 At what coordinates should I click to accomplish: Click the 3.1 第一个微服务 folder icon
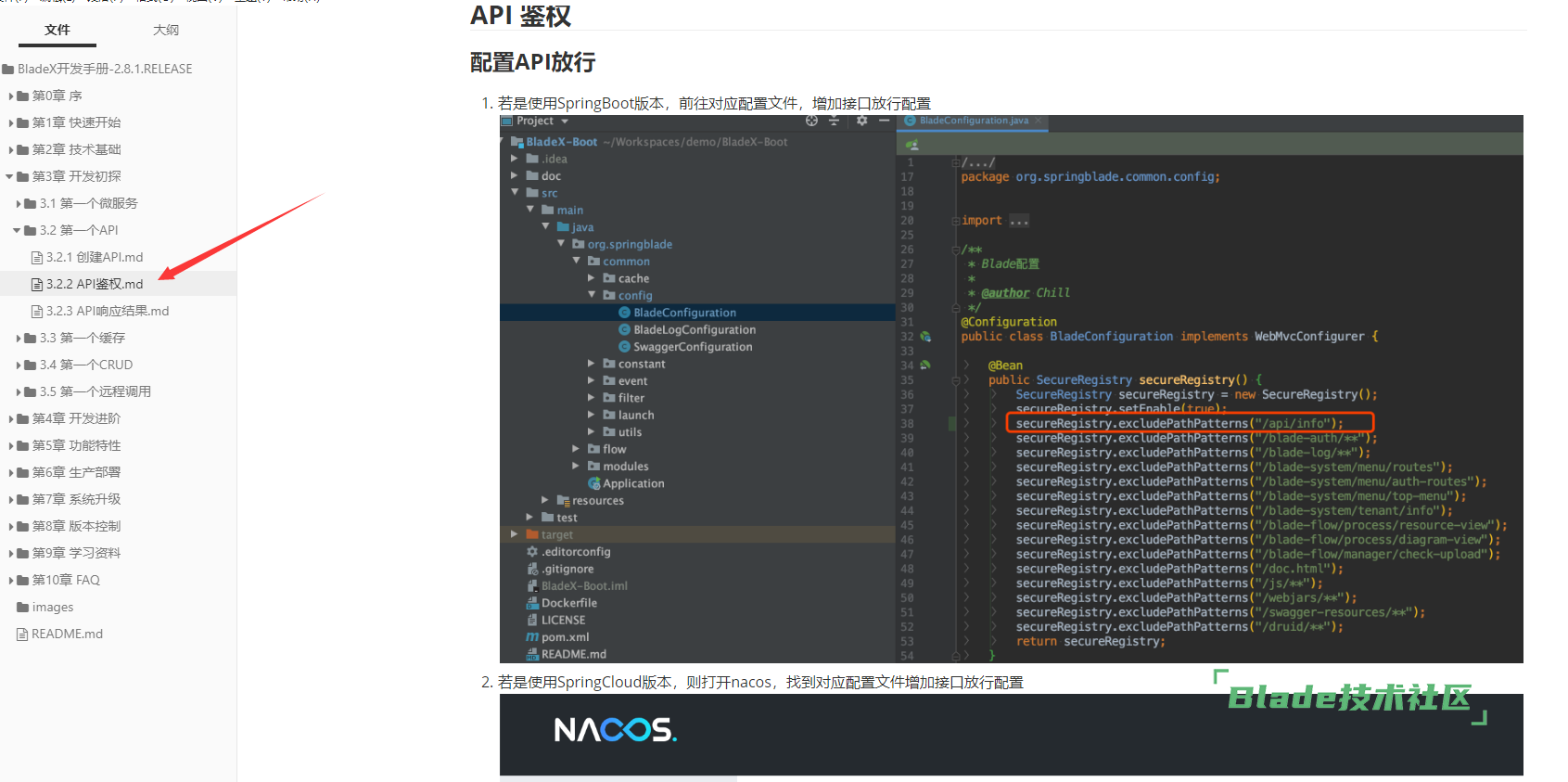31,203
